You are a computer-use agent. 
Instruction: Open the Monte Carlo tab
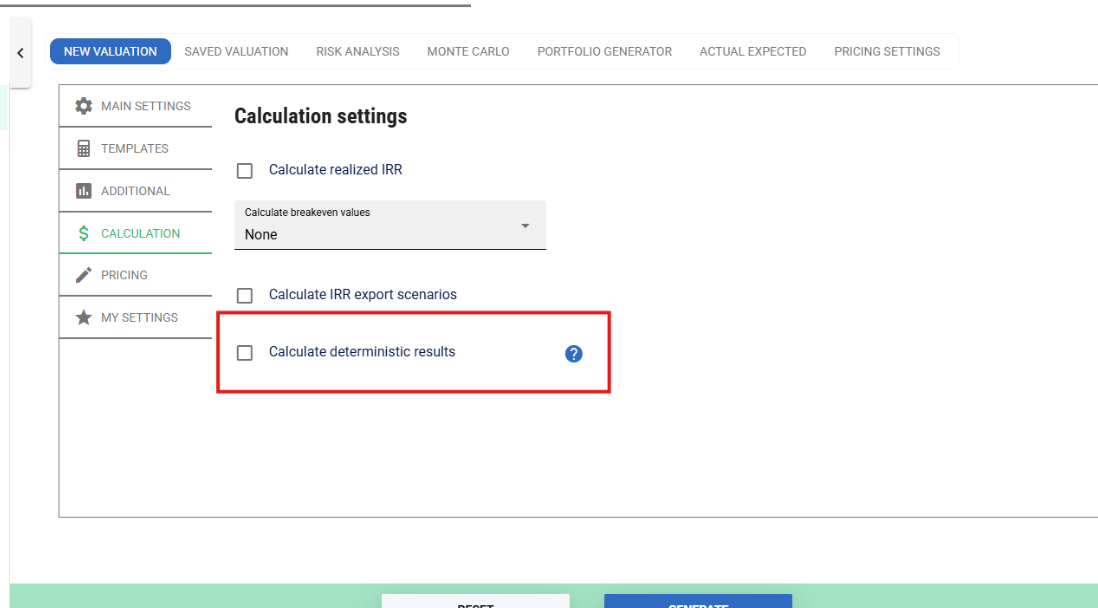coord(468,52)
